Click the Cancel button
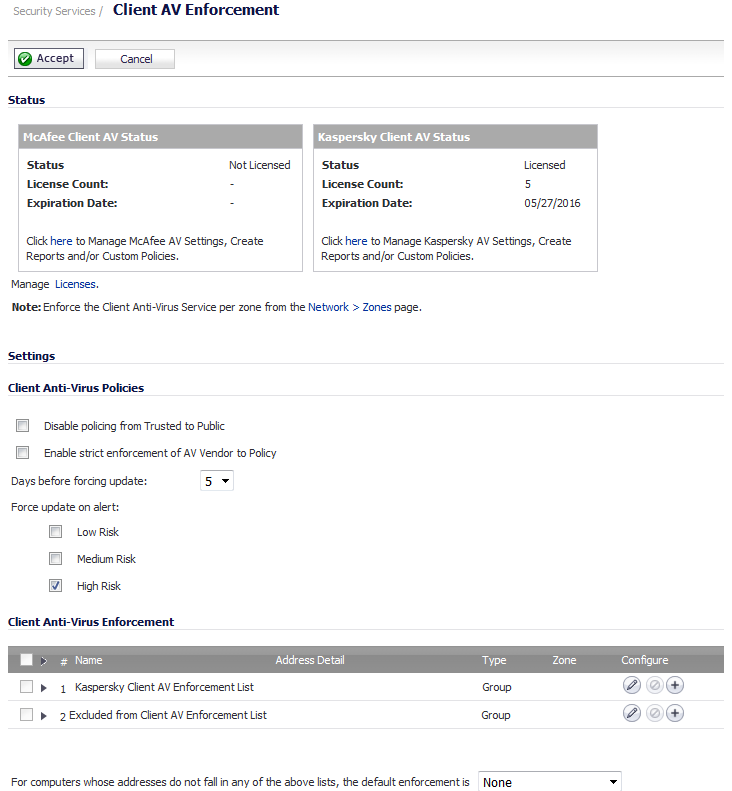Image resolution: width=732 pixels, height=791 pixels. 135,59
